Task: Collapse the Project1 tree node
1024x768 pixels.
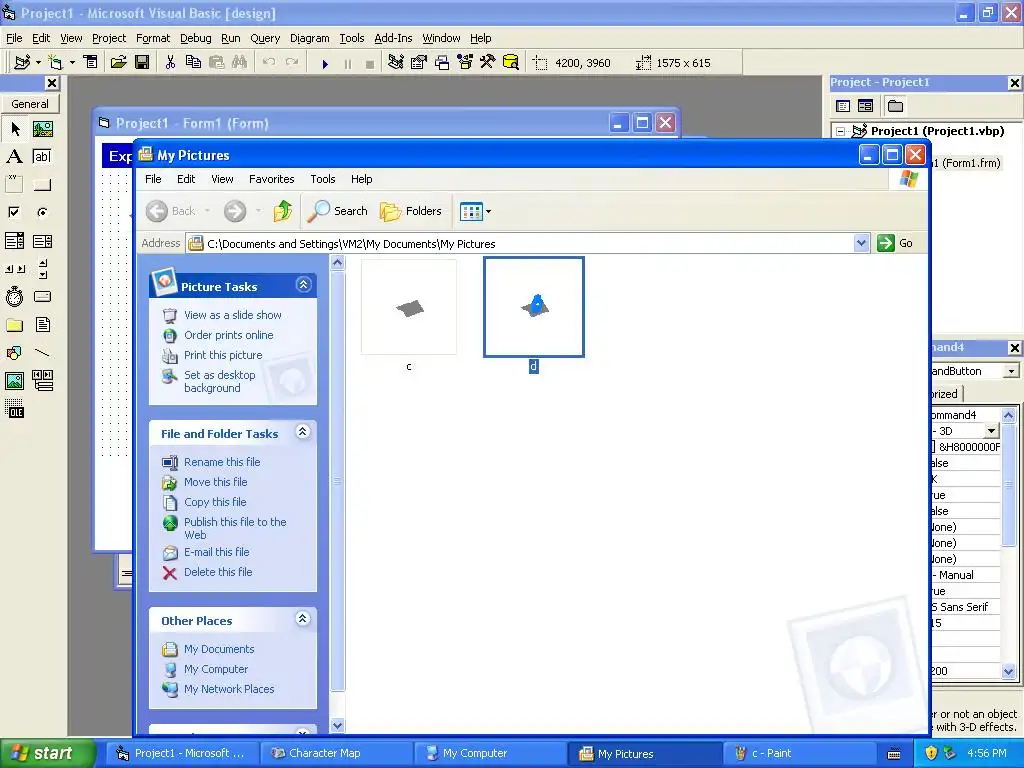Action: (841, 131)
